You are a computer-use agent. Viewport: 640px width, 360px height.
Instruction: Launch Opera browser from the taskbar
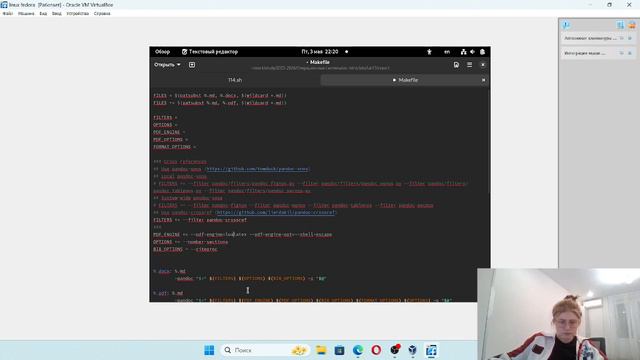click(376, 350)
